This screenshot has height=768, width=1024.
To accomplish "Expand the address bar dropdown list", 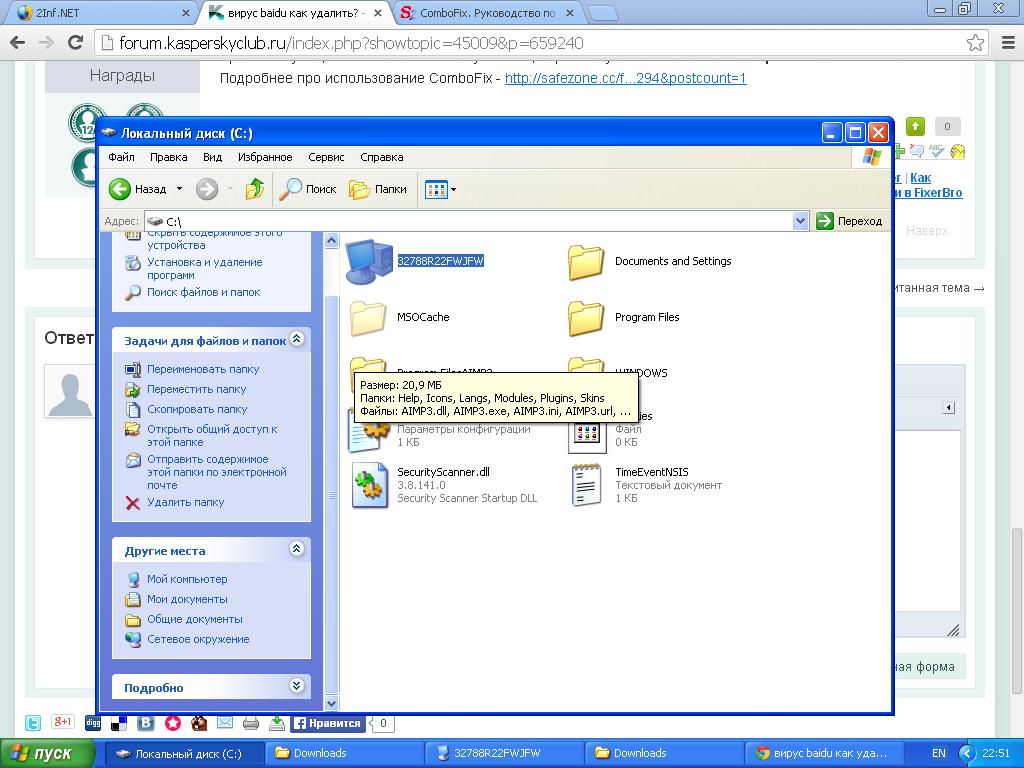I will click(x=800, y=221).
